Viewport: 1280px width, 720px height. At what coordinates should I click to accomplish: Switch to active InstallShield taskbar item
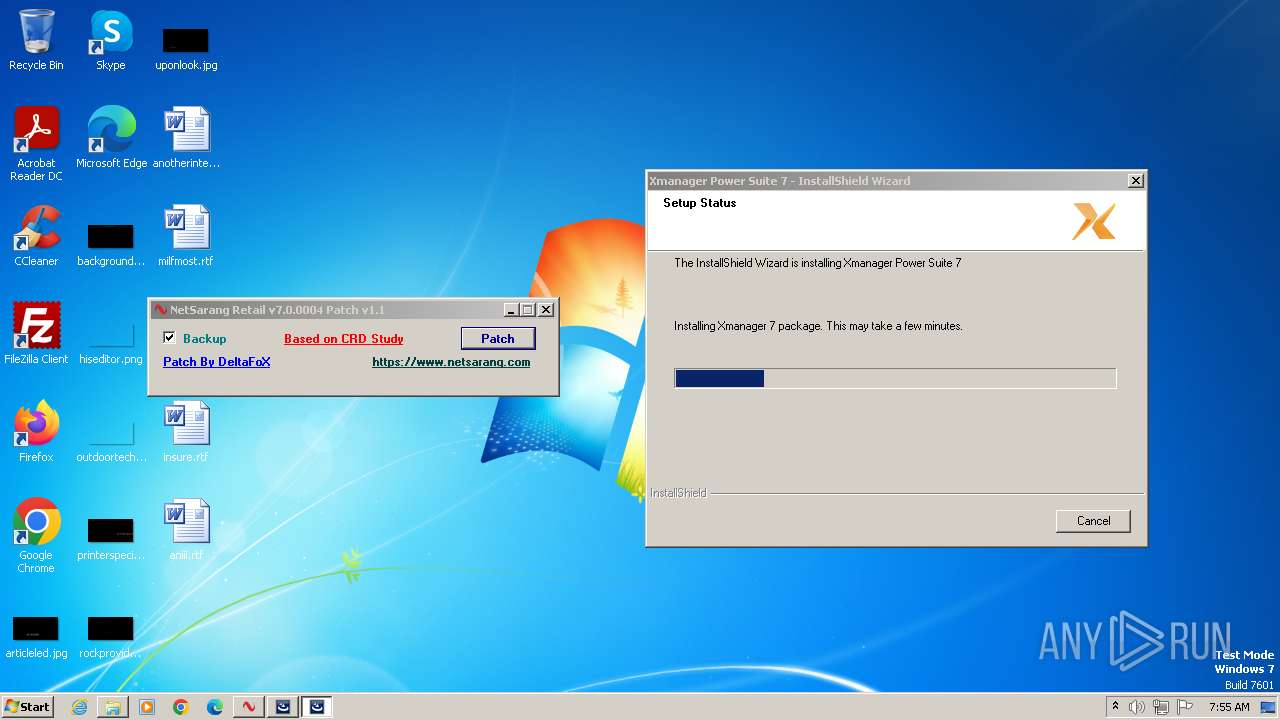(x=317, y=707)
